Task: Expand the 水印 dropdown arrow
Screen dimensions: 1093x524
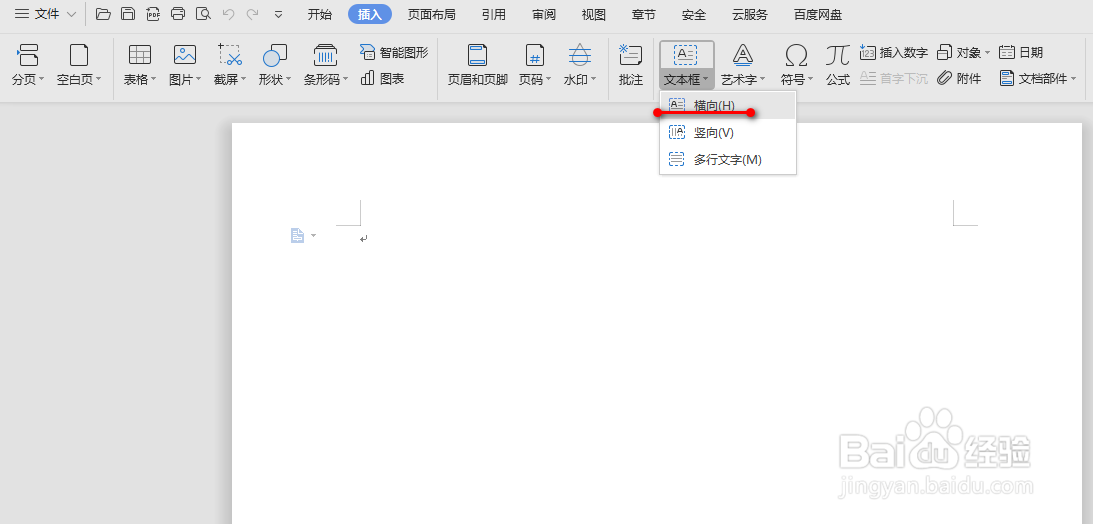Action: pos(593,79)
